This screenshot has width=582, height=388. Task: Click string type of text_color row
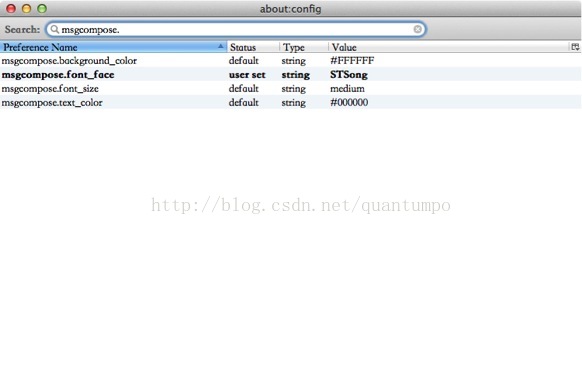pyautogui.click(x=294, y=103)
